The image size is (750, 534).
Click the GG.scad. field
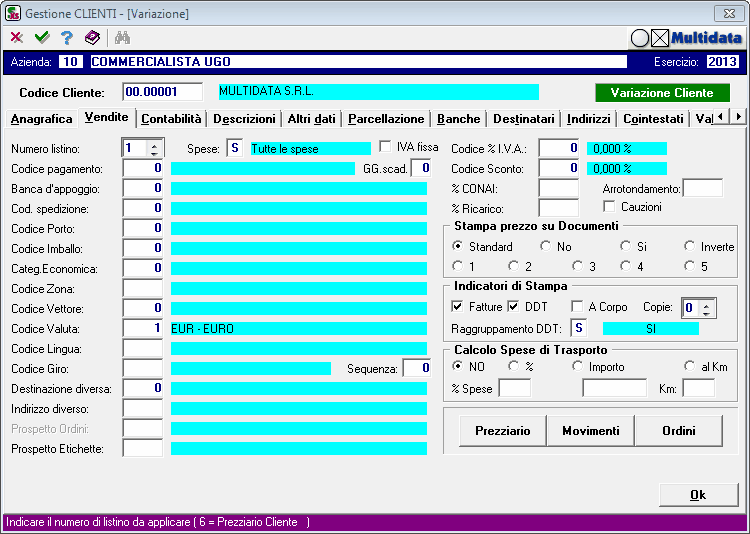click(421, 168)
